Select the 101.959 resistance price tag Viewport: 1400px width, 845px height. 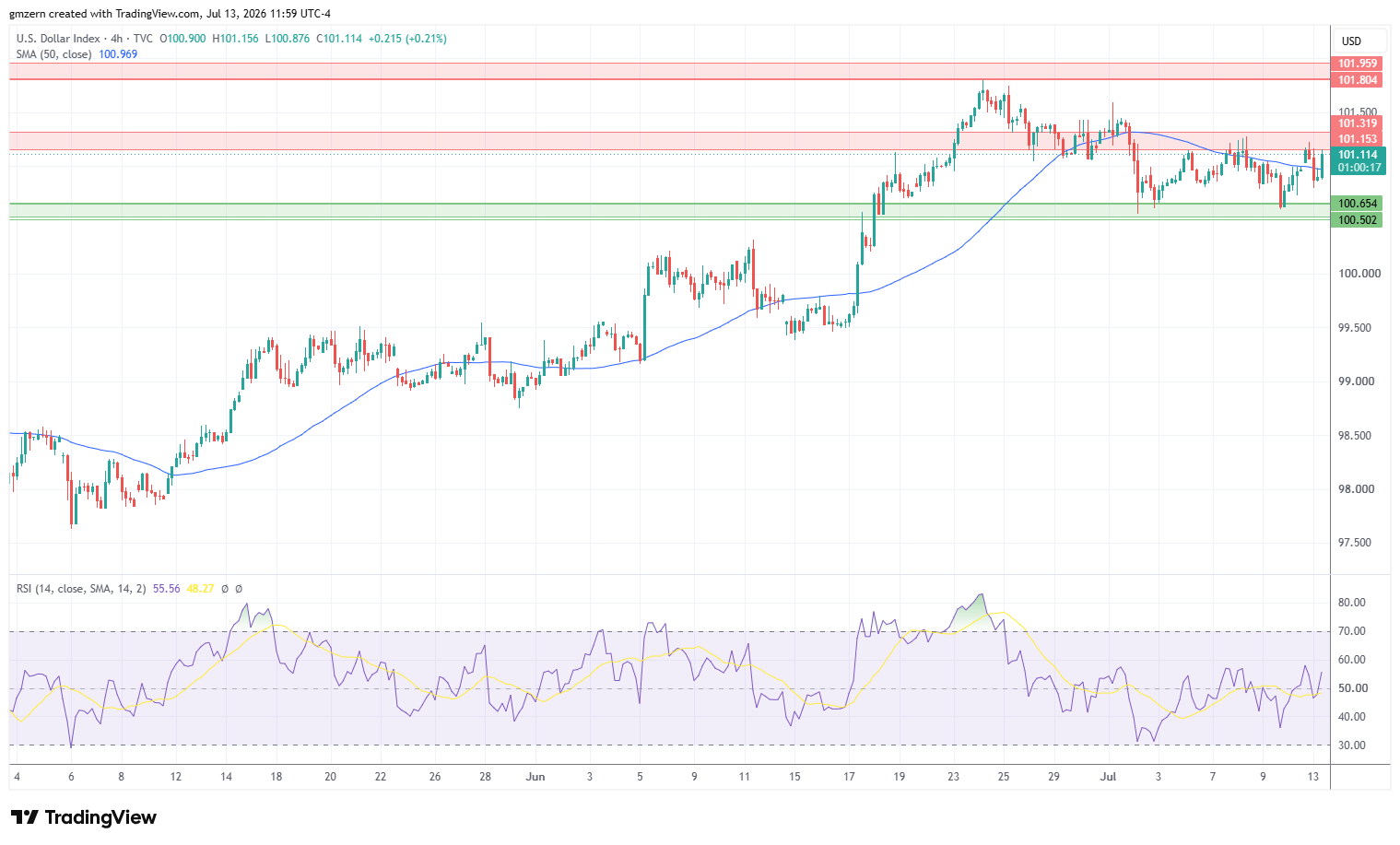(x=1357, y=64)
